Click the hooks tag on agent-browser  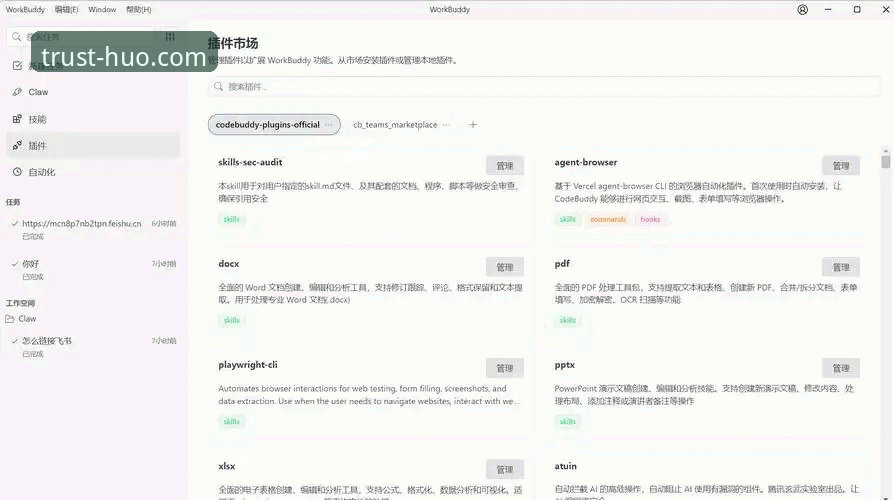click(650, 219)
